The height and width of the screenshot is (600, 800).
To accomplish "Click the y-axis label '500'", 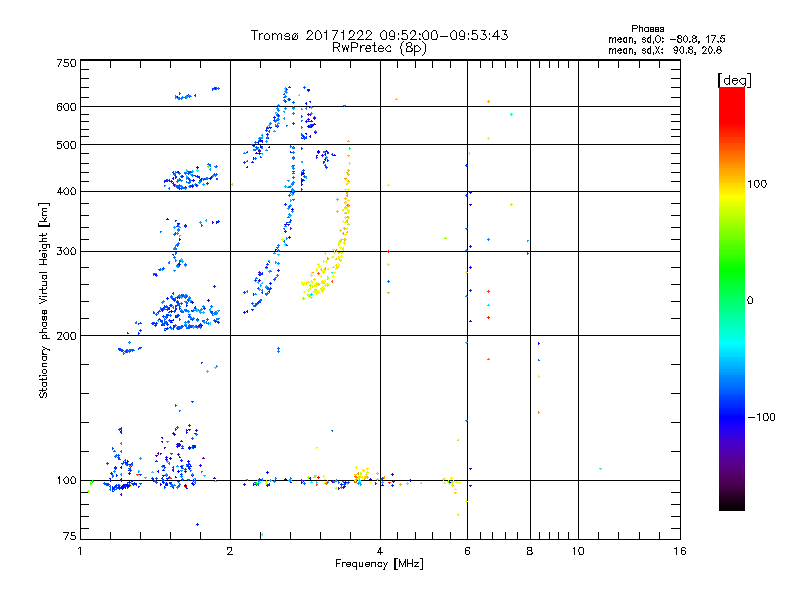I will tap(66, 145).
